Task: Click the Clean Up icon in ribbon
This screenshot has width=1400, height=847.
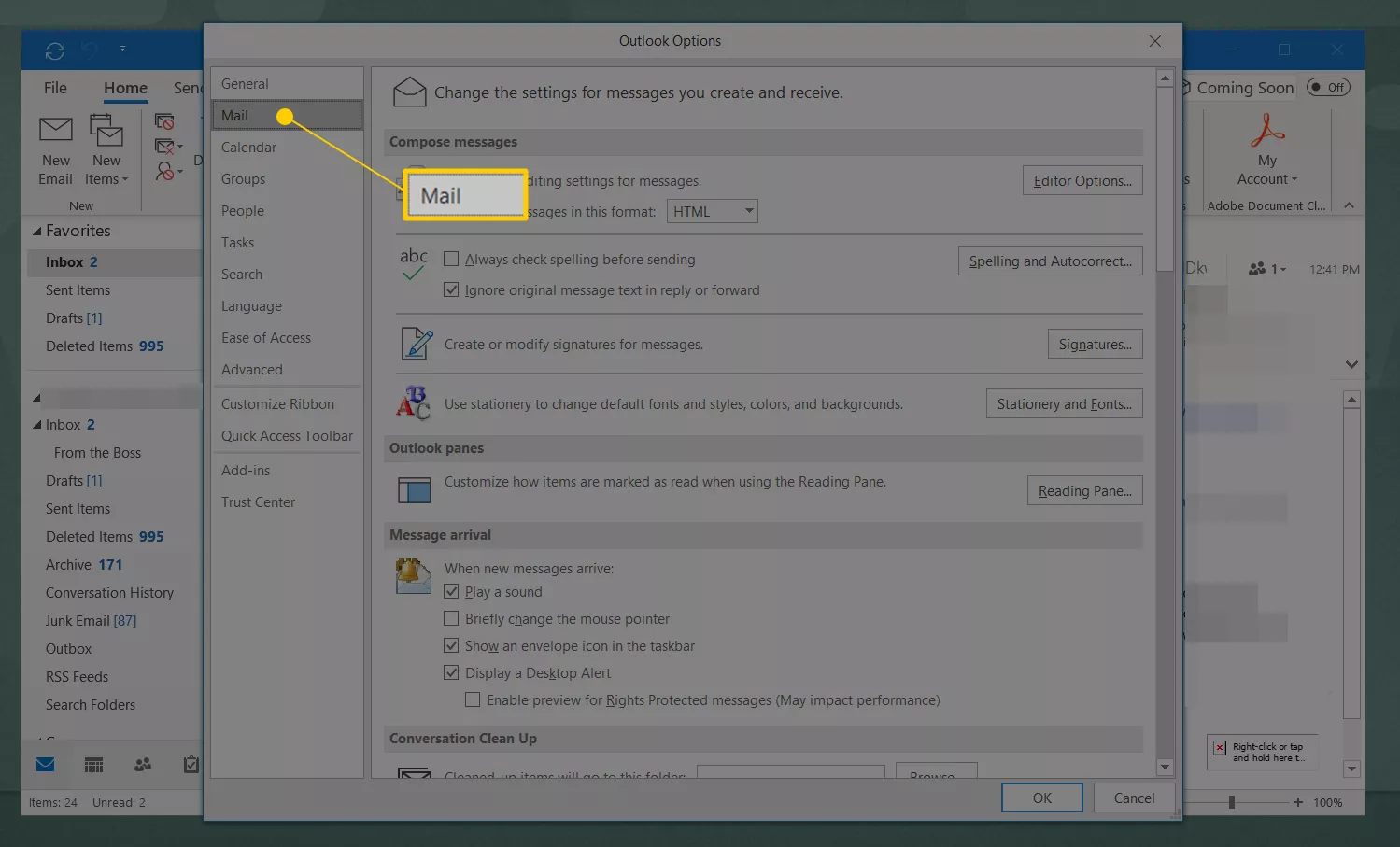Action: tap(164, 146)
